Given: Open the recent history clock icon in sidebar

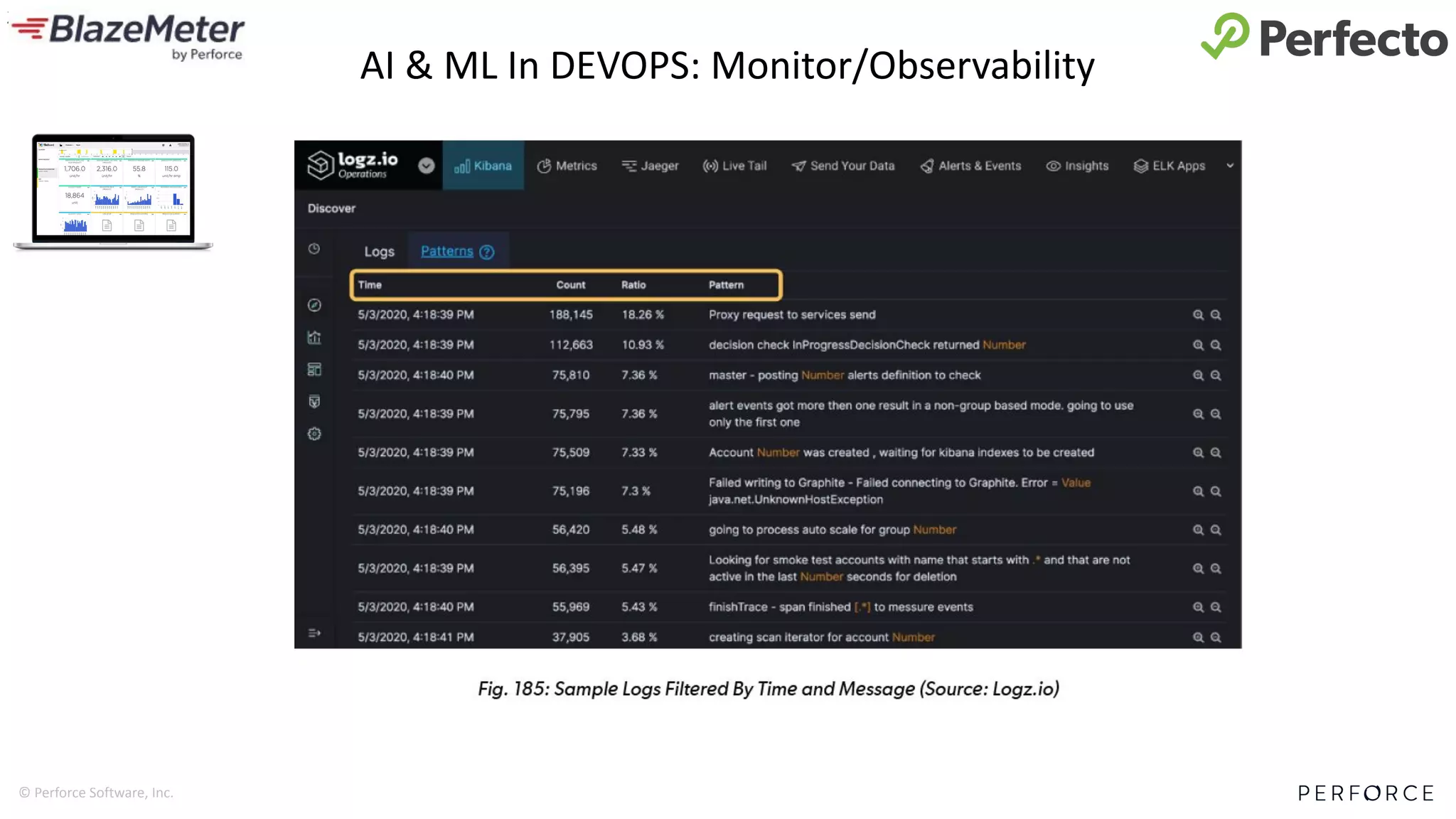Looking at the screenshot, I should (314, 249).
